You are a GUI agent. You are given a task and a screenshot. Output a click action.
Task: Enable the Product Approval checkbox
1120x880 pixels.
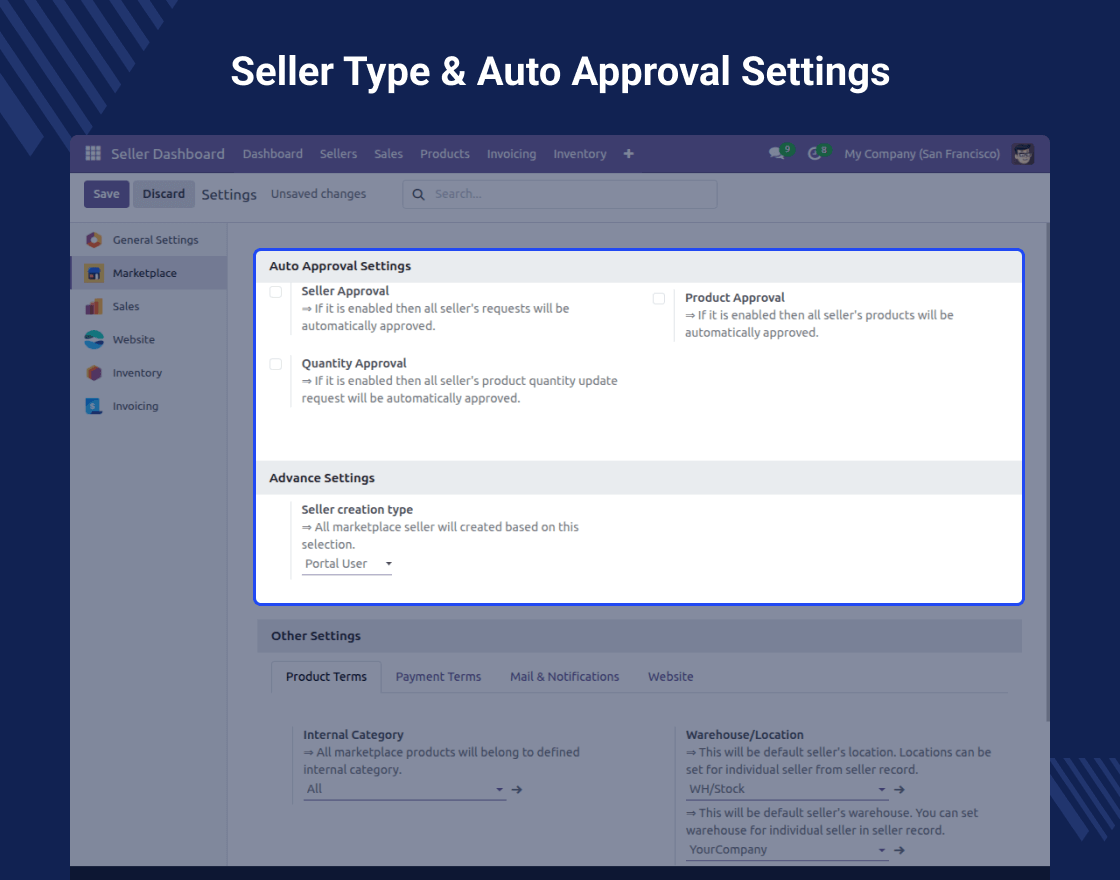tap(659, 299)
